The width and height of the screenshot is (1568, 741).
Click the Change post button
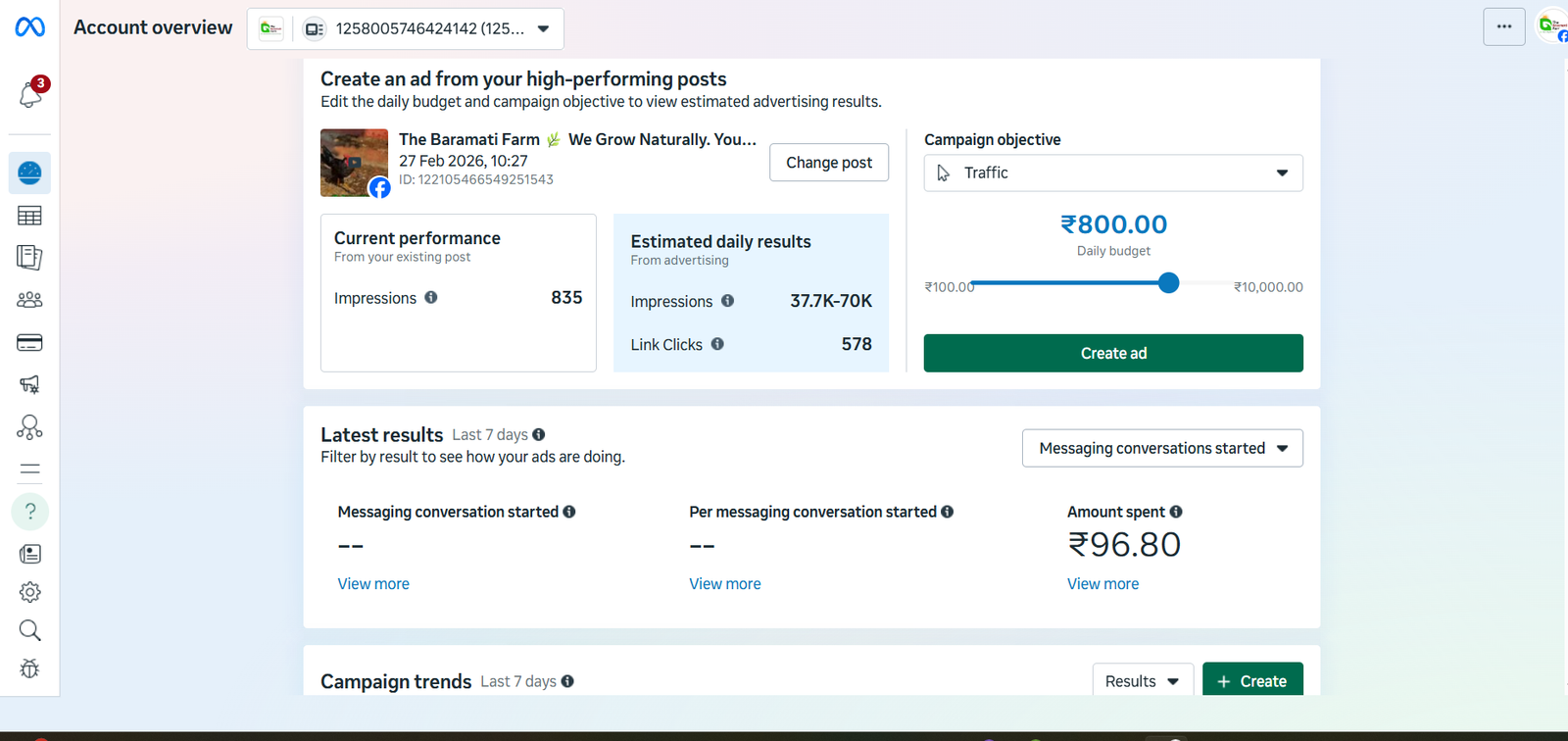coord(828,163)
